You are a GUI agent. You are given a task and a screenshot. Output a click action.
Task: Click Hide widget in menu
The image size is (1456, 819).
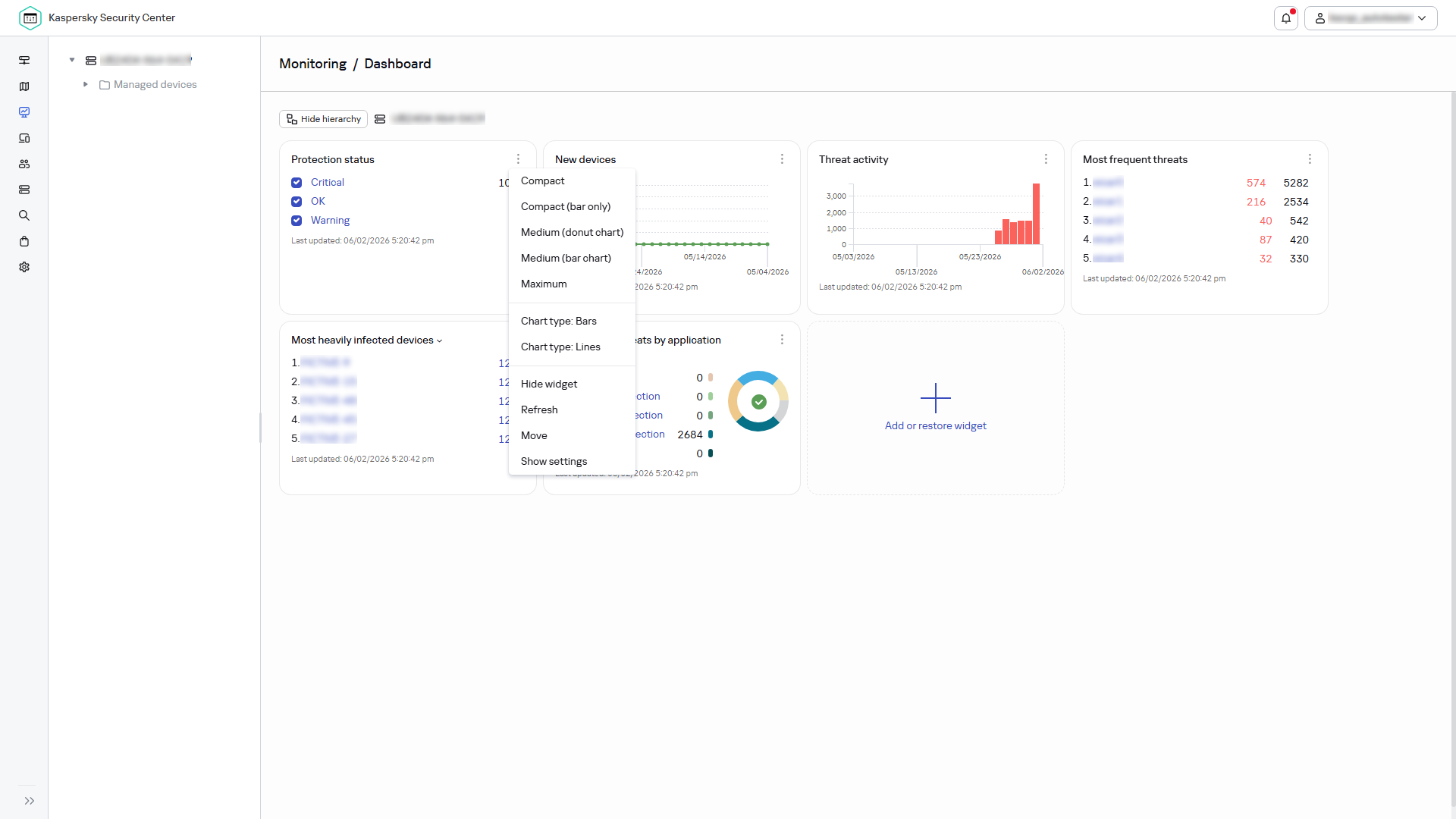point(572,384)
